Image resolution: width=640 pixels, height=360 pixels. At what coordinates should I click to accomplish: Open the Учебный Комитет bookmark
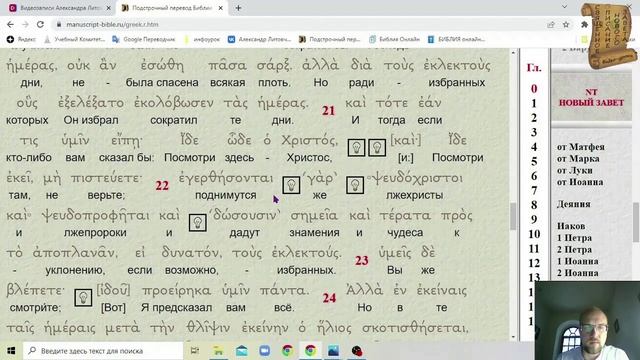(75, 39)
